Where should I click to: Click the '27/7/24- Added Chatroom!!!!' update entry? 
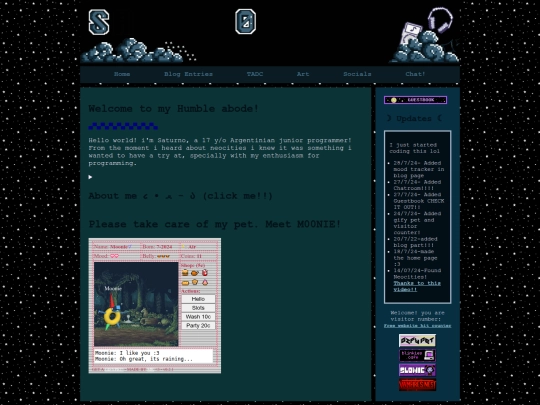[x=417, y=185]
